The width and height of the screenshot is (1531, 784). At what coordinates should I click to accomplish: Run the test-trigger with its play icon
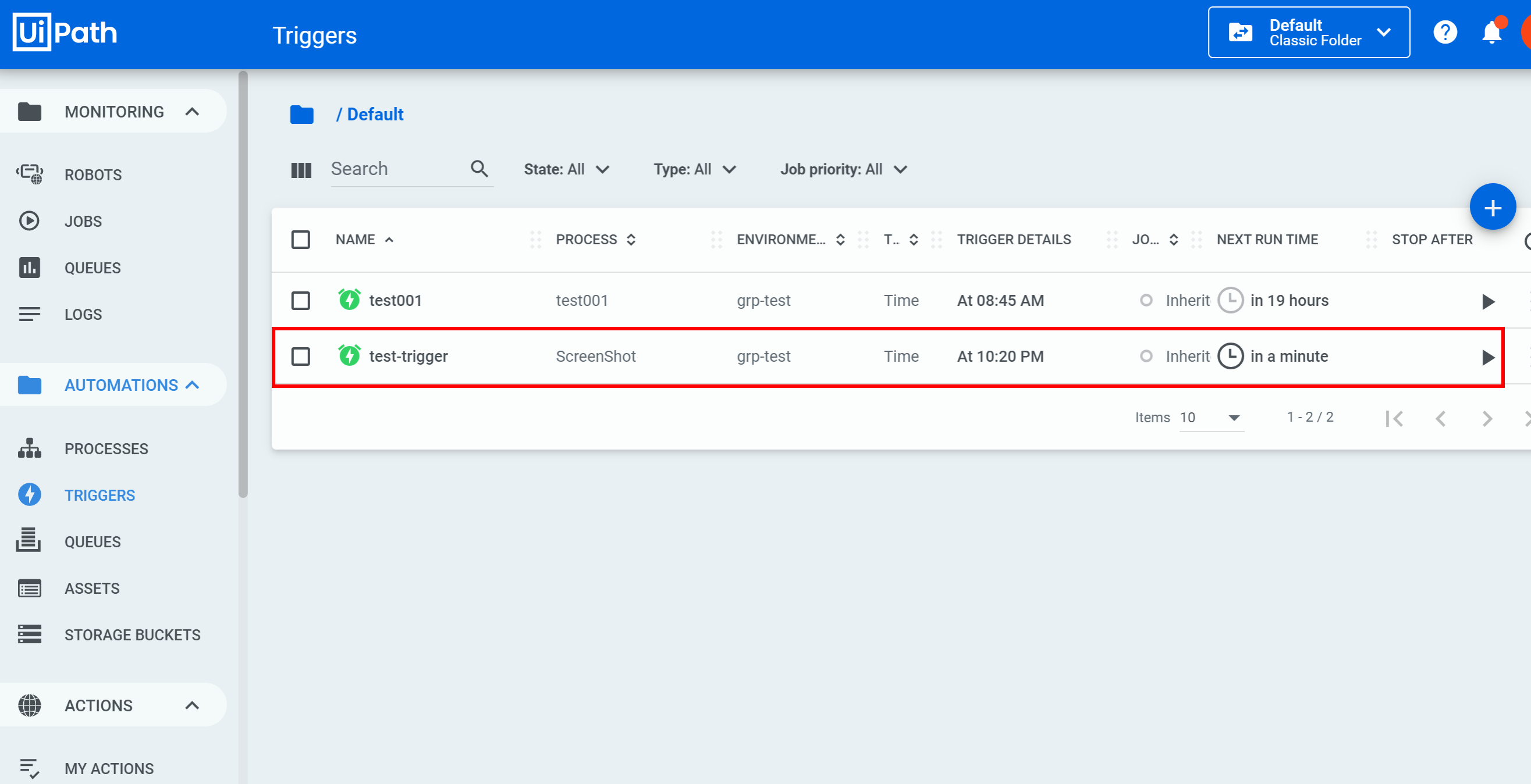click(x=1487, y=357)
